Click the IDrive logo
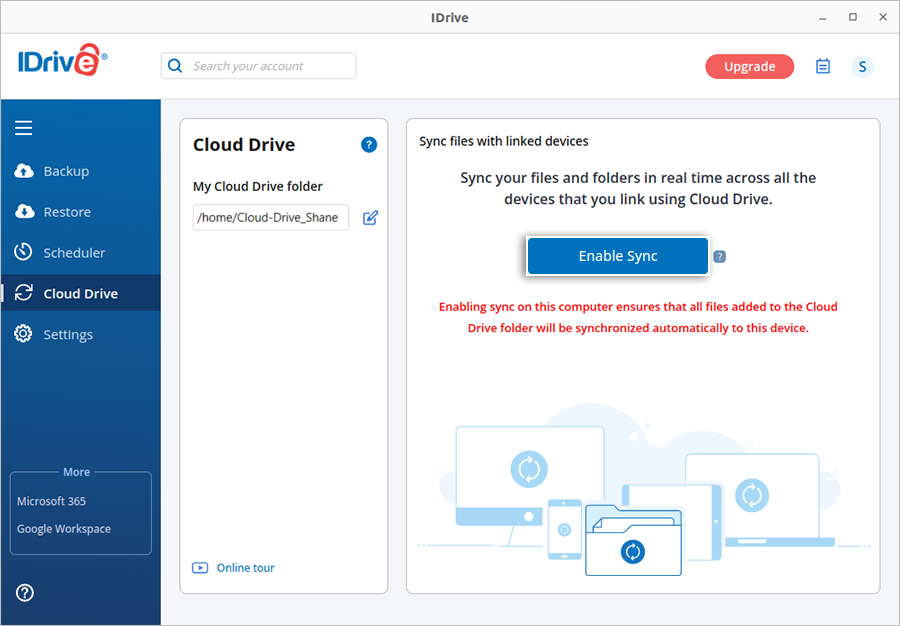This screenshot has height=626, width=900. 62,63
